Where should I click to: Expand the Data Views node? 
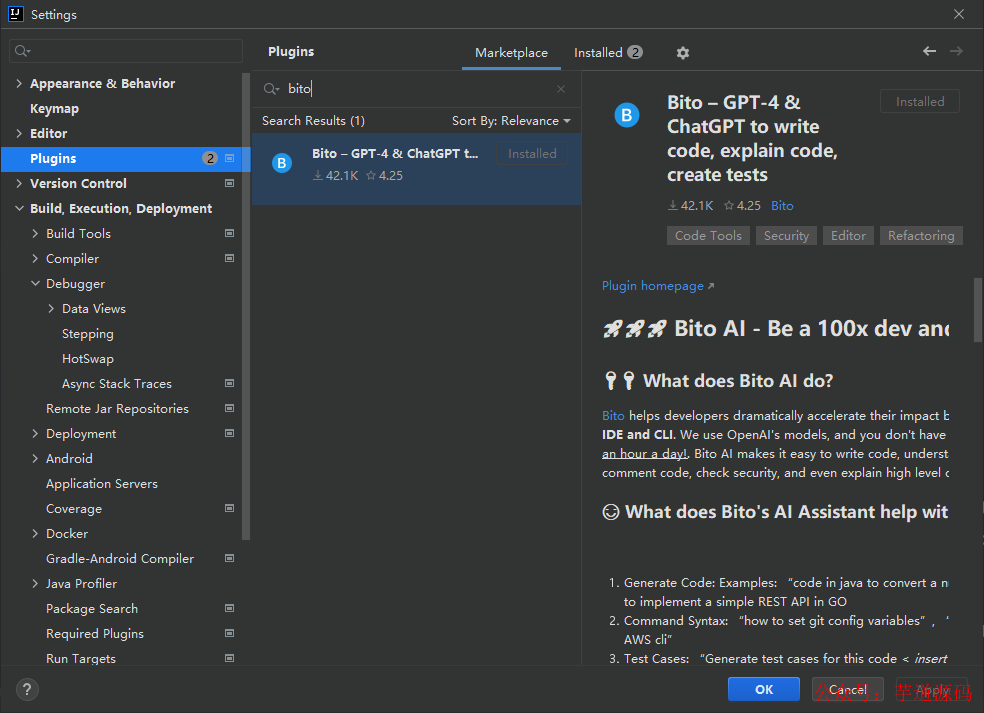point(51,309)
